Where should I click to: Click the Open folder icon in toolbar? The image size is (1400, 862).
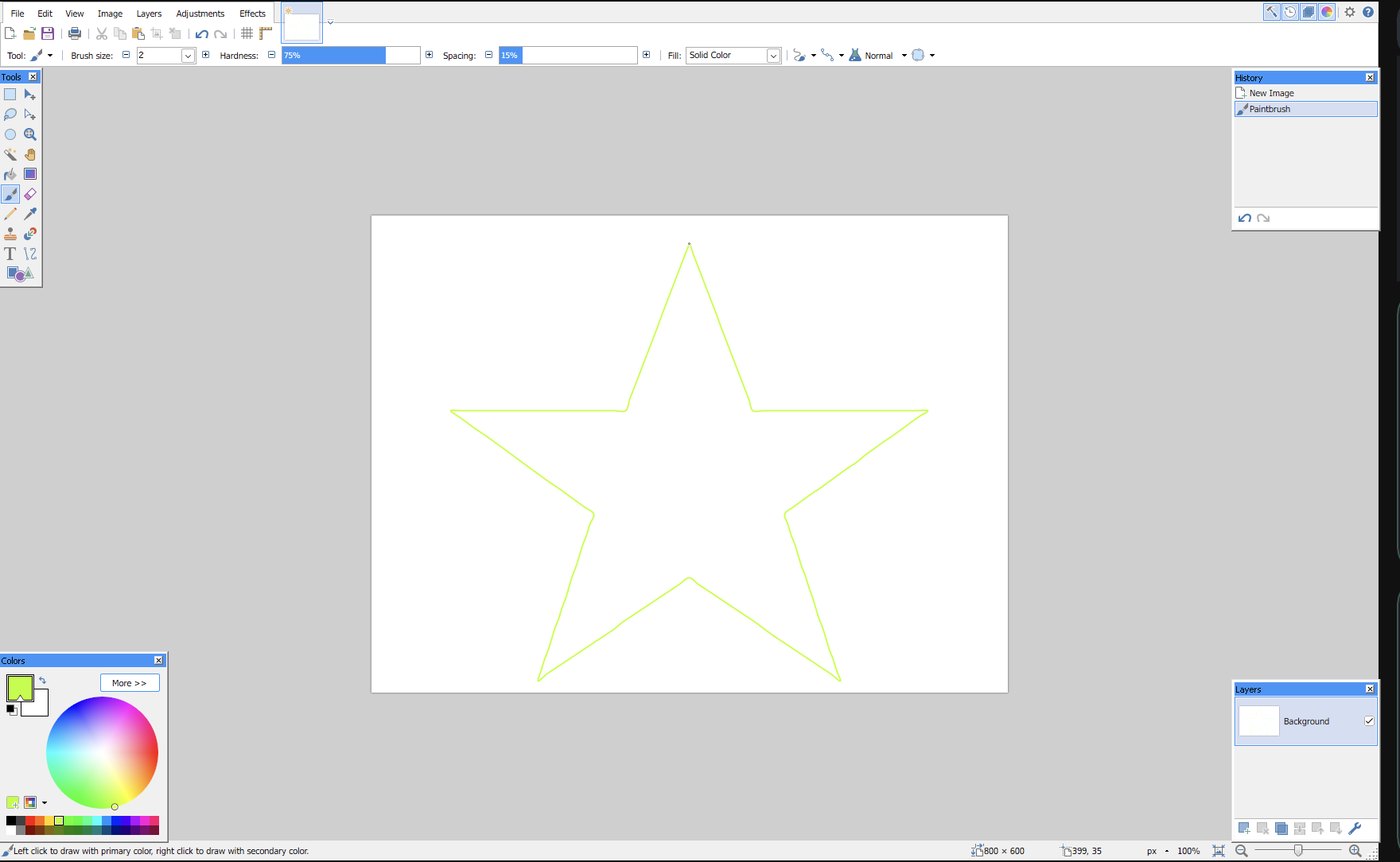pos(29,34)
